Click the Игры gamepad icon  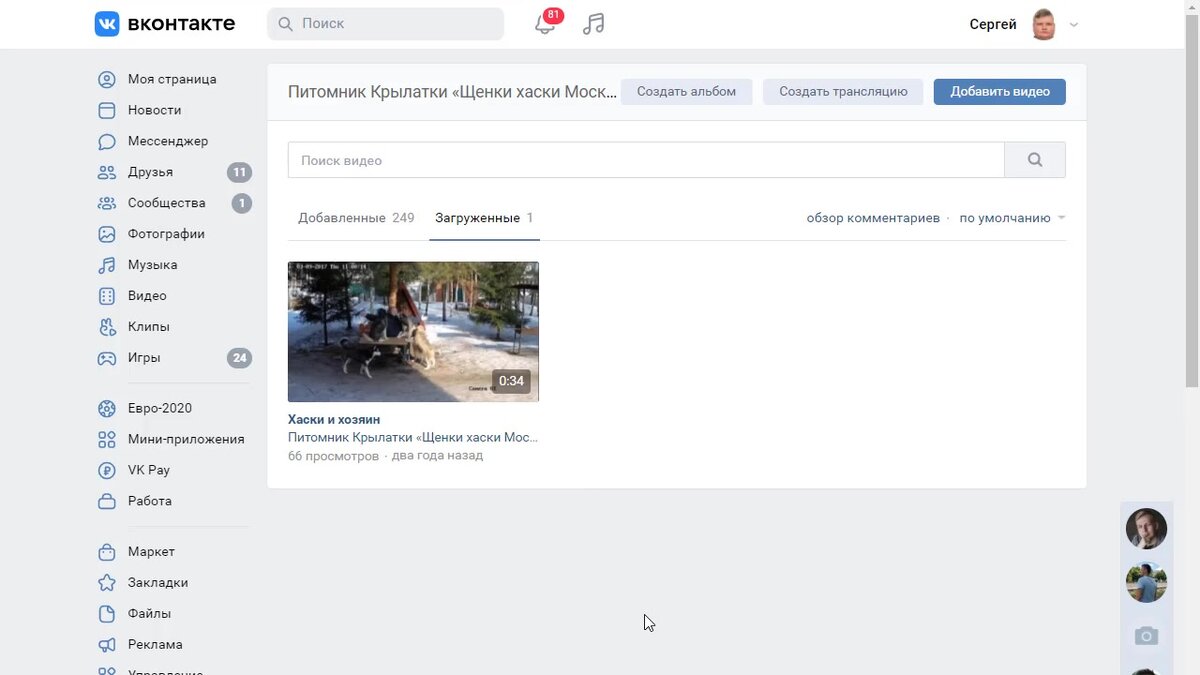pyautogui.click(x=107, y=358)
